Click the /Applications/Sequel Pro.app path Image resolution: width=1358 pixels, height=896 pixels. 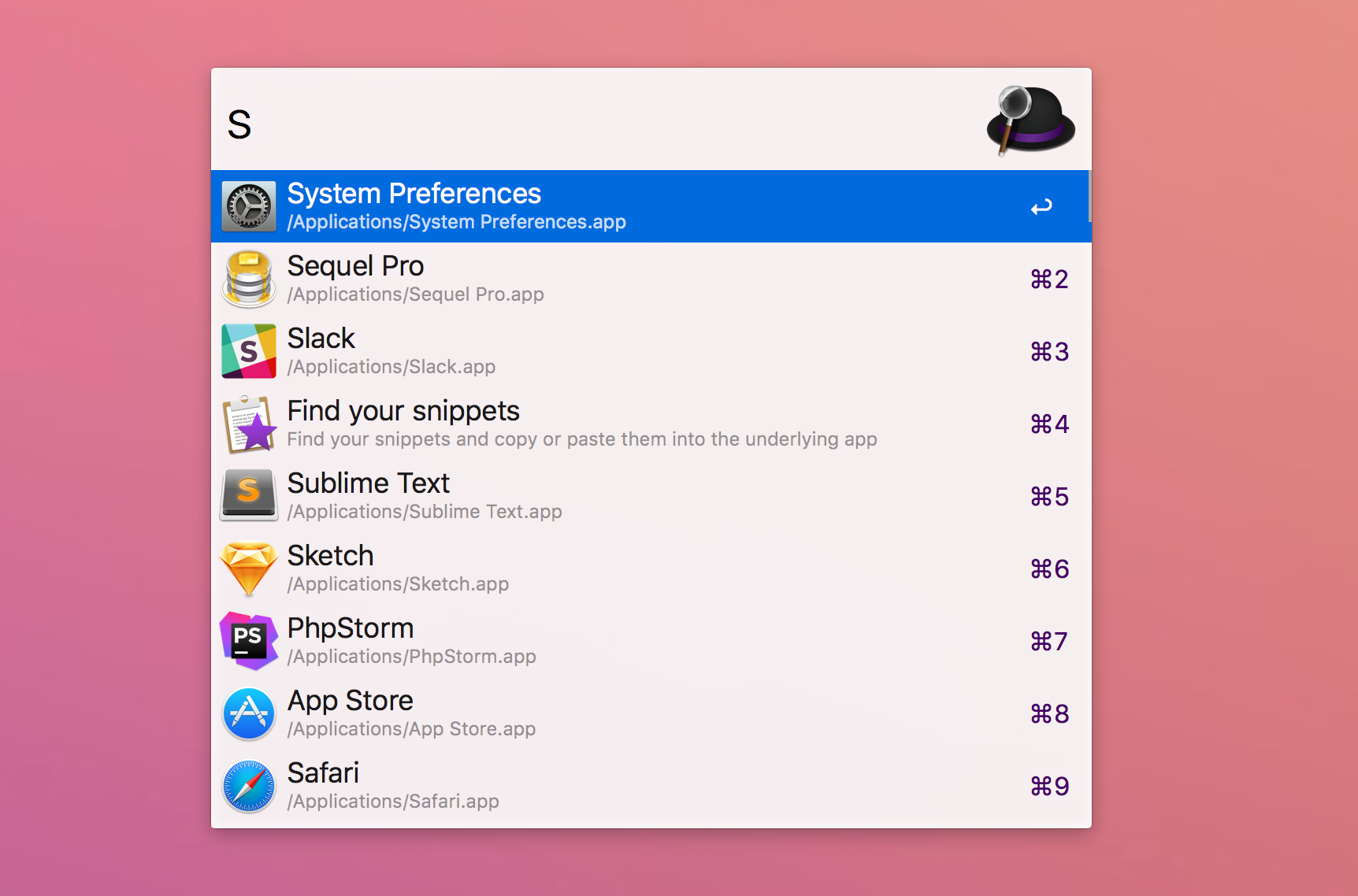pyautogui.click(x=416, y=294)
